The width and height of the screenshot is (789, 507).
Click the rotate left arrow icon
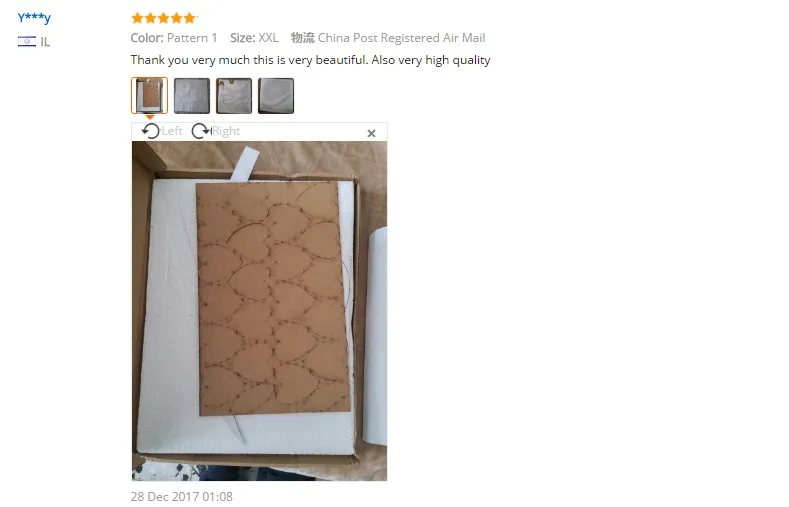coord(150,131)
